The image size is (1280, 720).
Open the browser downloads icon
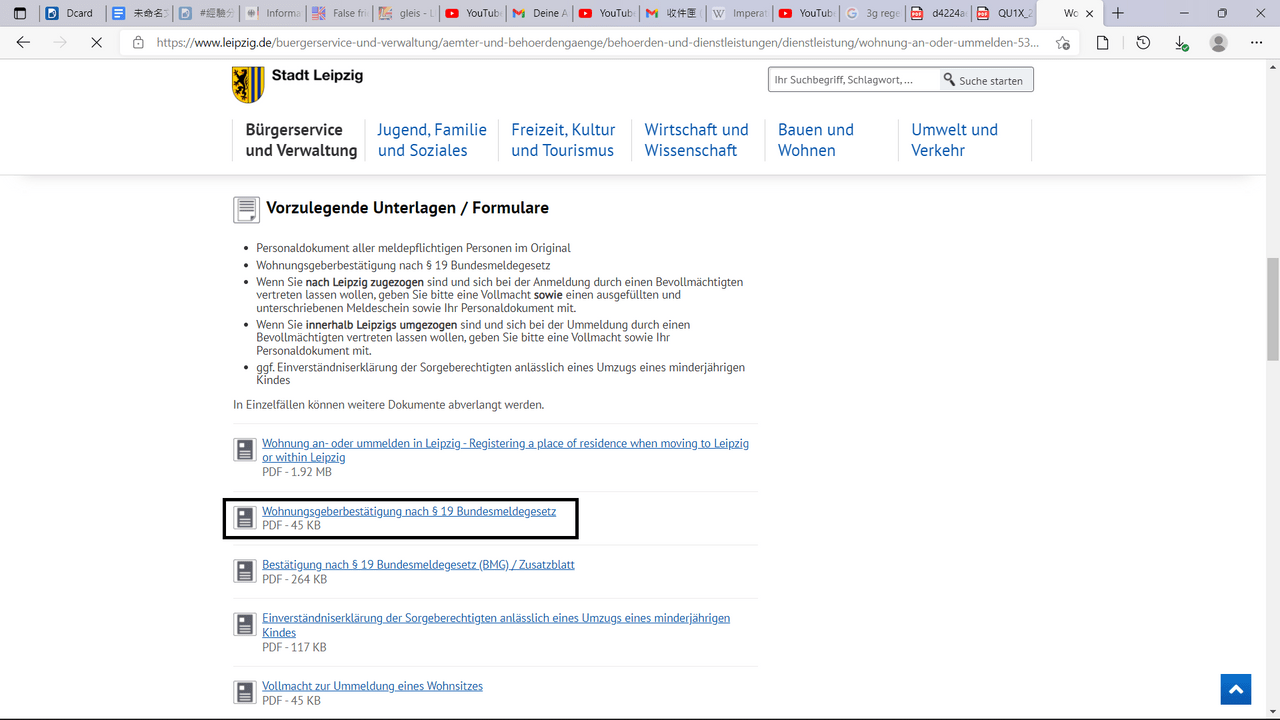[x=1181, y=43]
